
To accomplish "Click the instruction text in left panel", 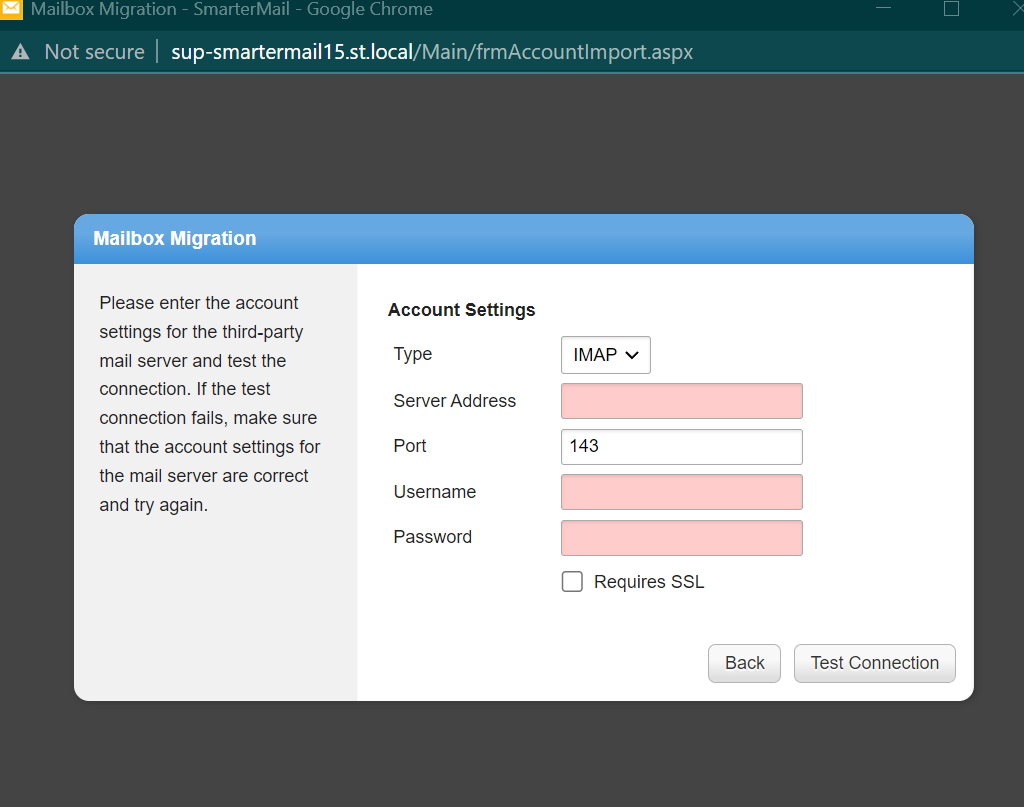I will (x=210, y=404).
